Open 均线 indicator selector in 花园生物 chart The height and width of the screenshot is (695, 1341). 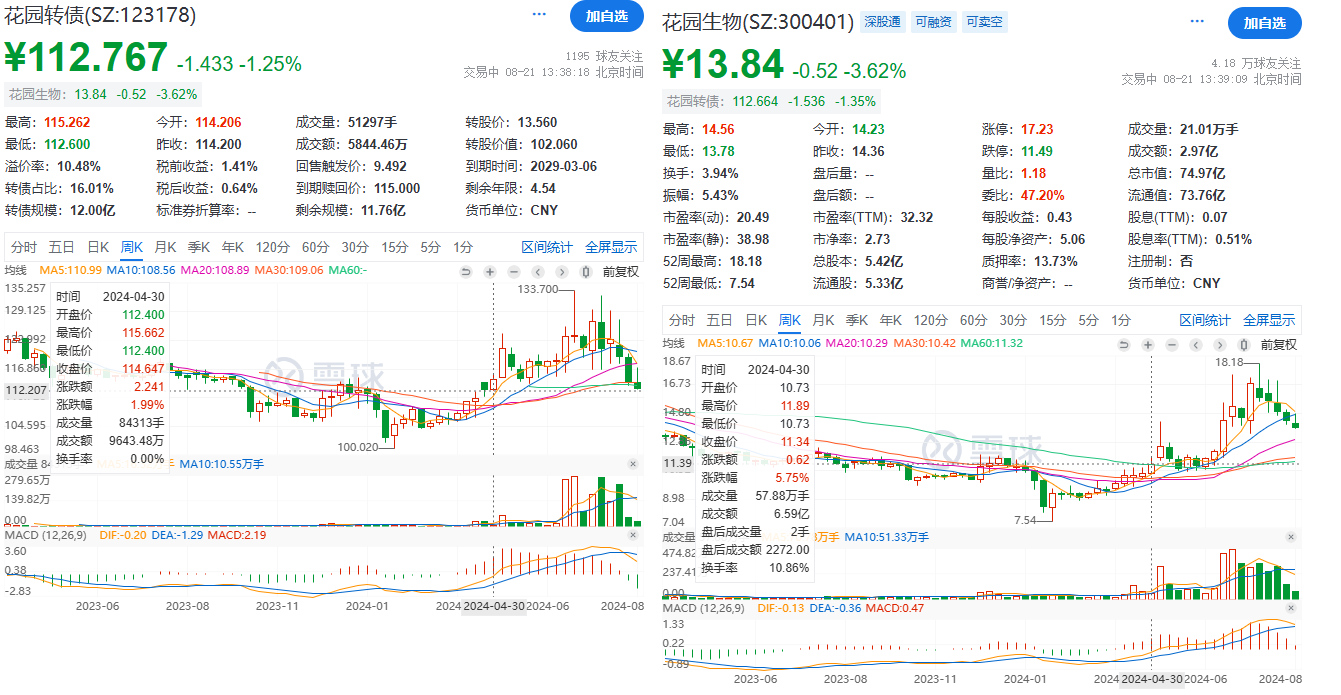click(675, 343)
